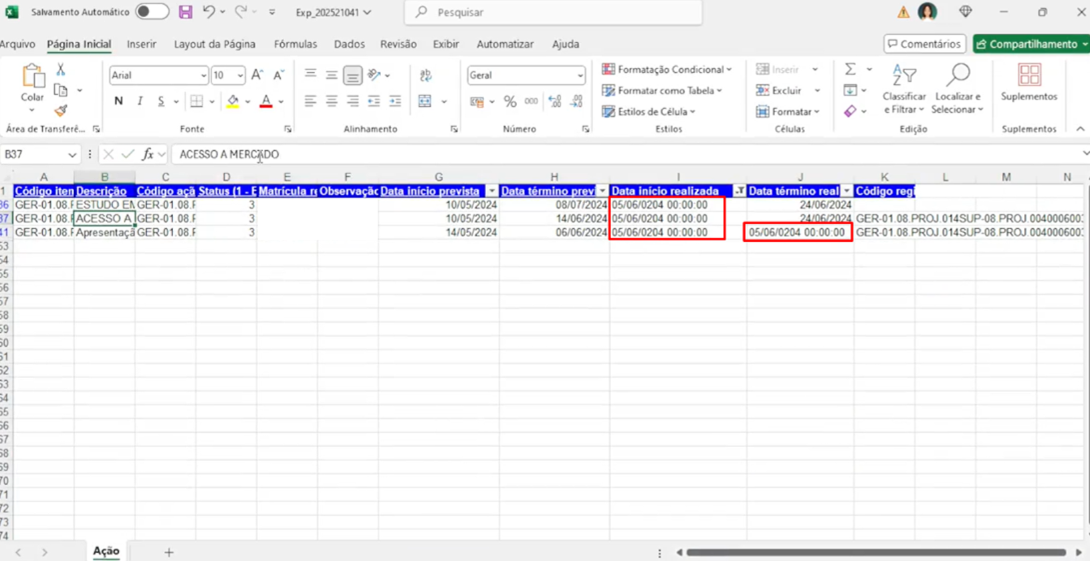Click the Comentários button
Screen dimensions: 1090x561
tap(925, 44)
